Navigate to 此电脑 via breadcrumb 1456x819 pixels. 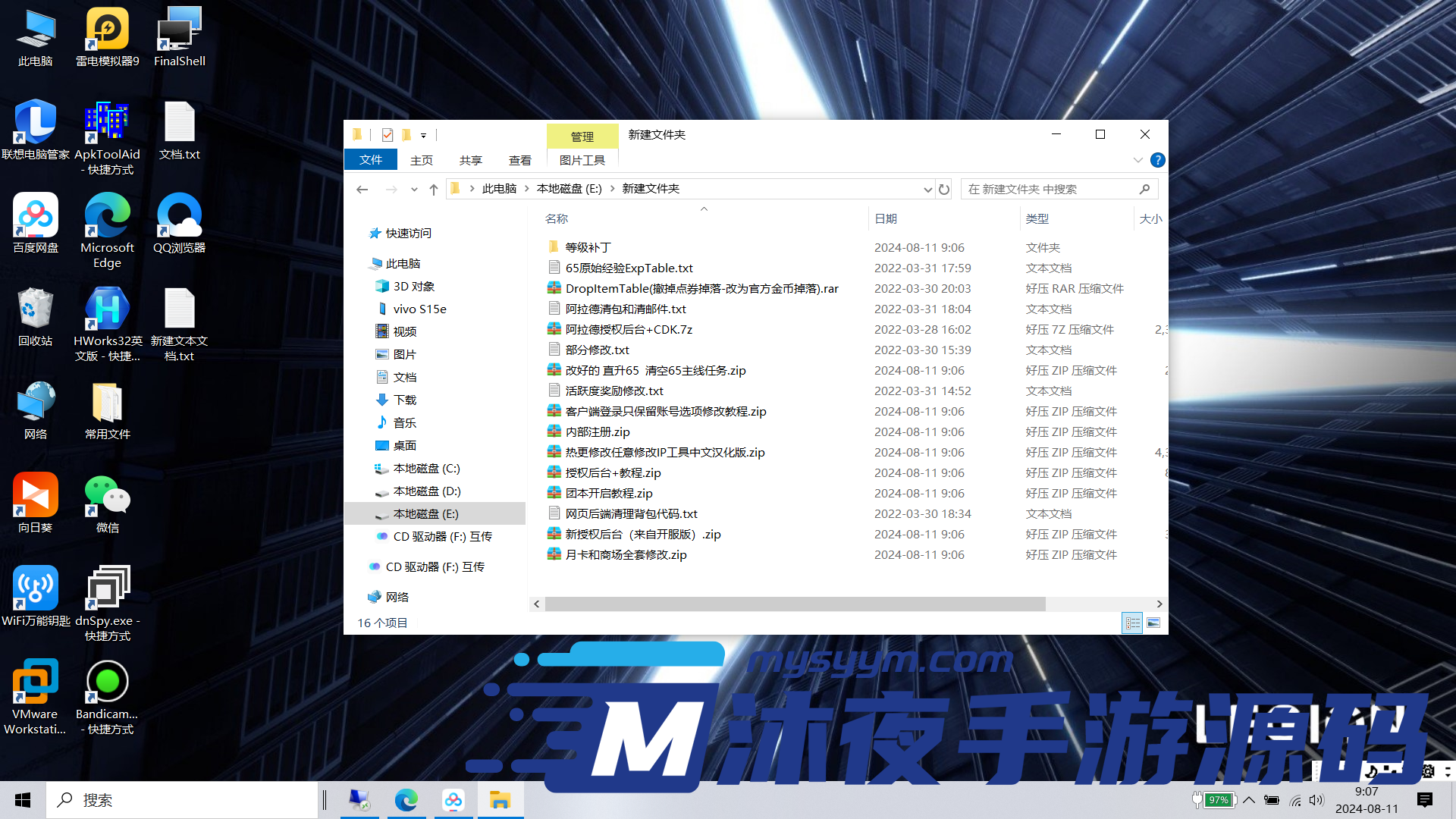[500, 189]
